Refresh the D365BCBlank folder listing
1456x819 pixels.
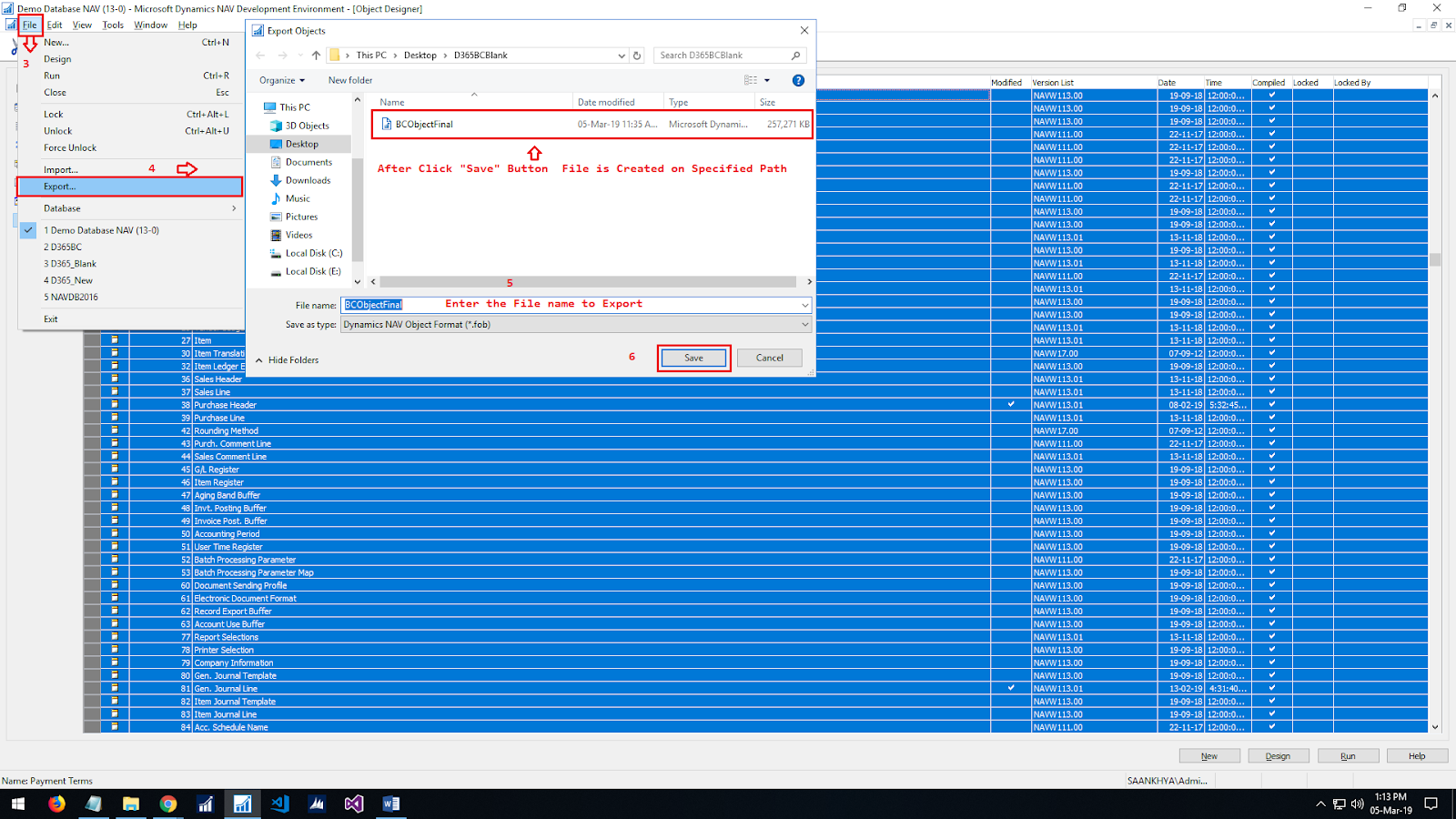[637, 56]
